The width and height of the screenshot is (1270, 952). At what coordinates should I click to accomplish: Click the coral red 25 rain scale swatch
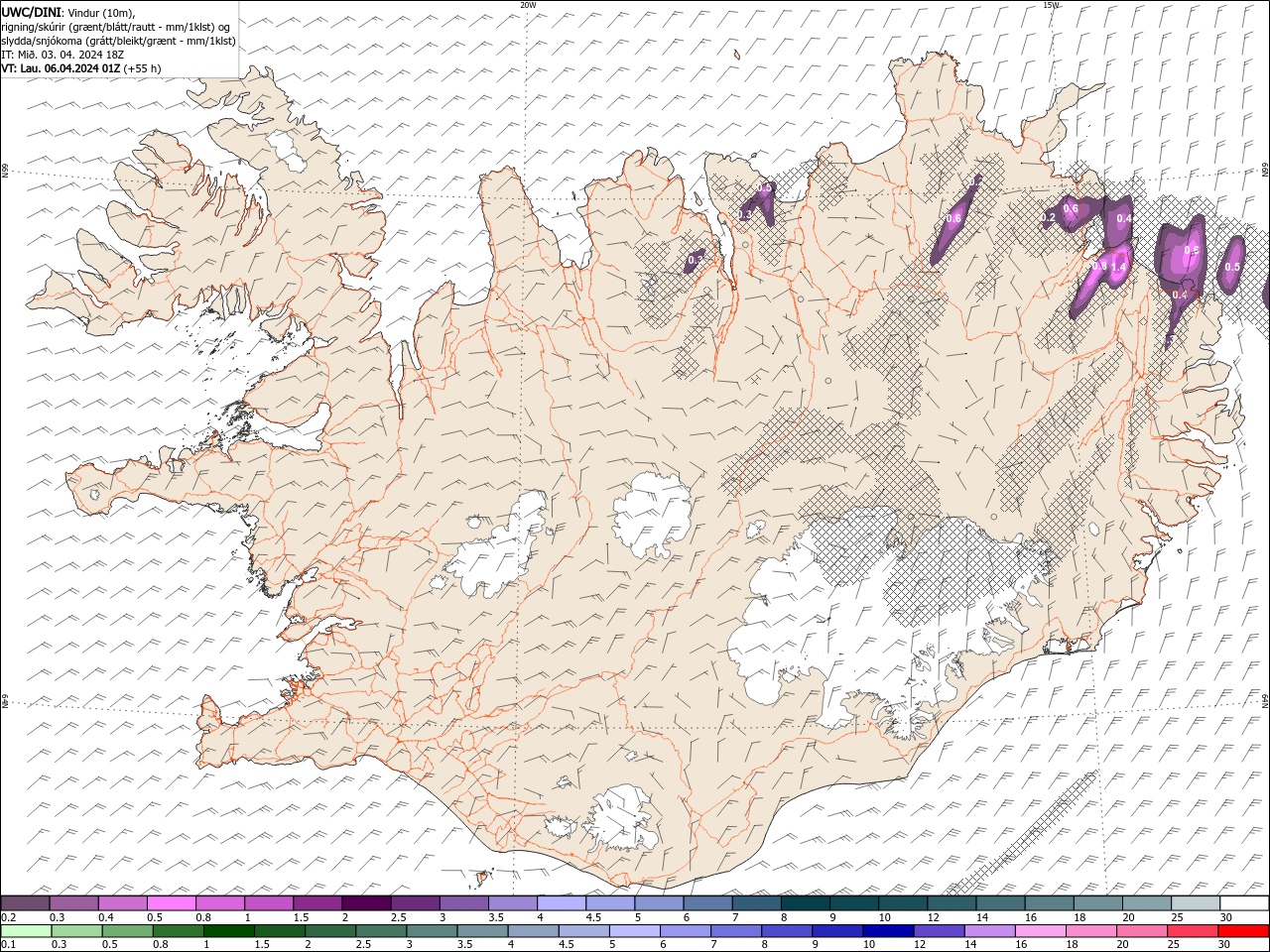click(x=1192, y=931)
